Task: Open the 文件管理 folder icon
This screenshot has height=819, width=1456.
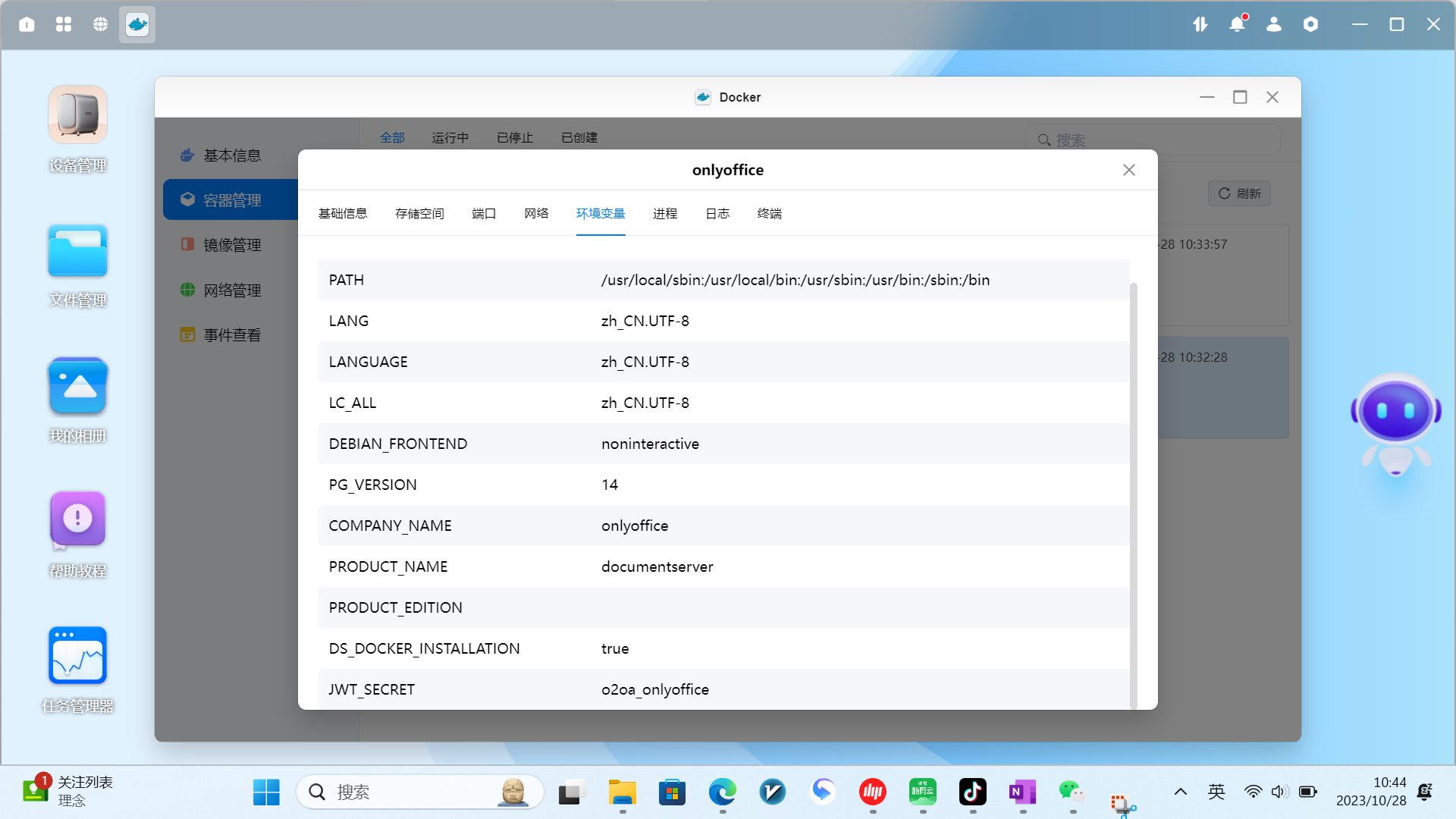Action: [77, 252]
